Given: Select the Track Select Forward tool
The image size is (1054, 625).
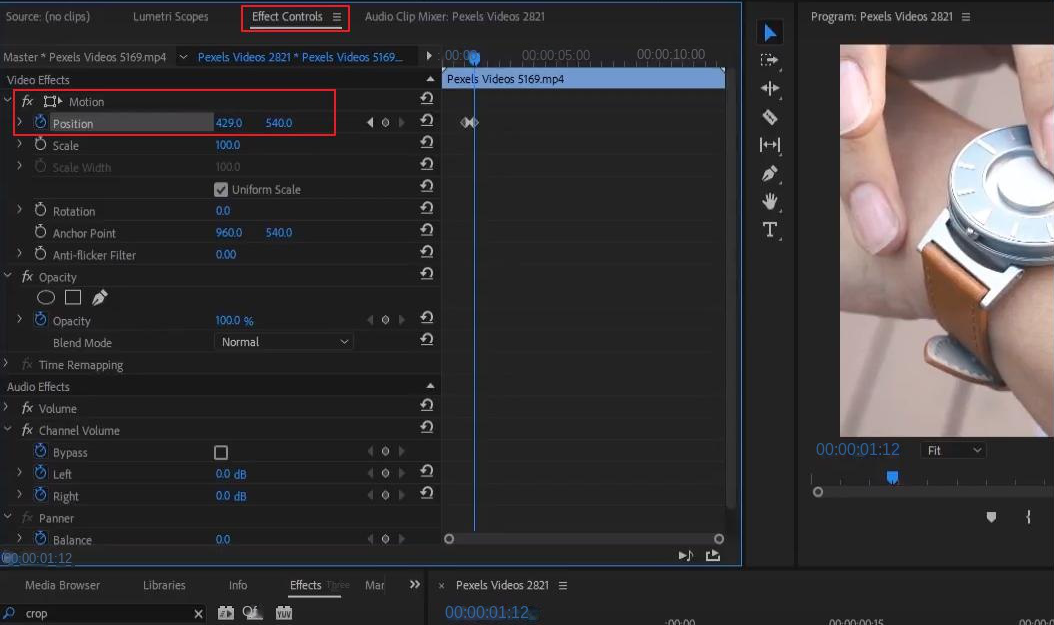Looking at the screenshot, I should pyautogui.click(x=770, y=60).
